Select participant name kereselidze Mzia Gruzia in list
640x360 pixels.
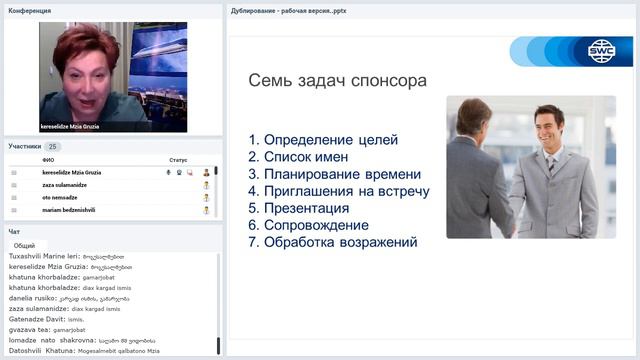point(71,173)
